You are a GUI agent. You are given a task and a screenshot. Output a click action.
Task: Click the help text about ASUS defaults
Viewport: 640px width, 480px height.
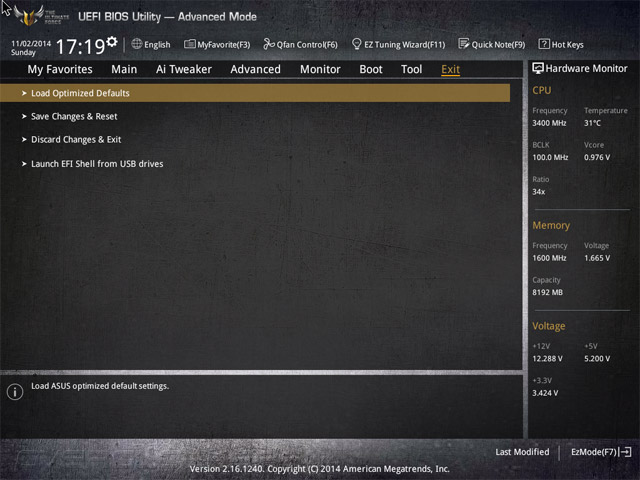click(100, 386)
